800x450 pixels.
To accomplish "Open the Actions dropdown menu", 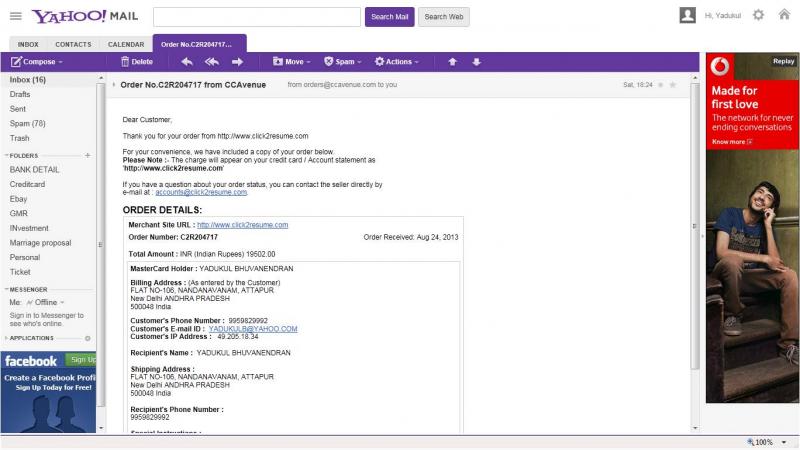I will click(396, 62).
